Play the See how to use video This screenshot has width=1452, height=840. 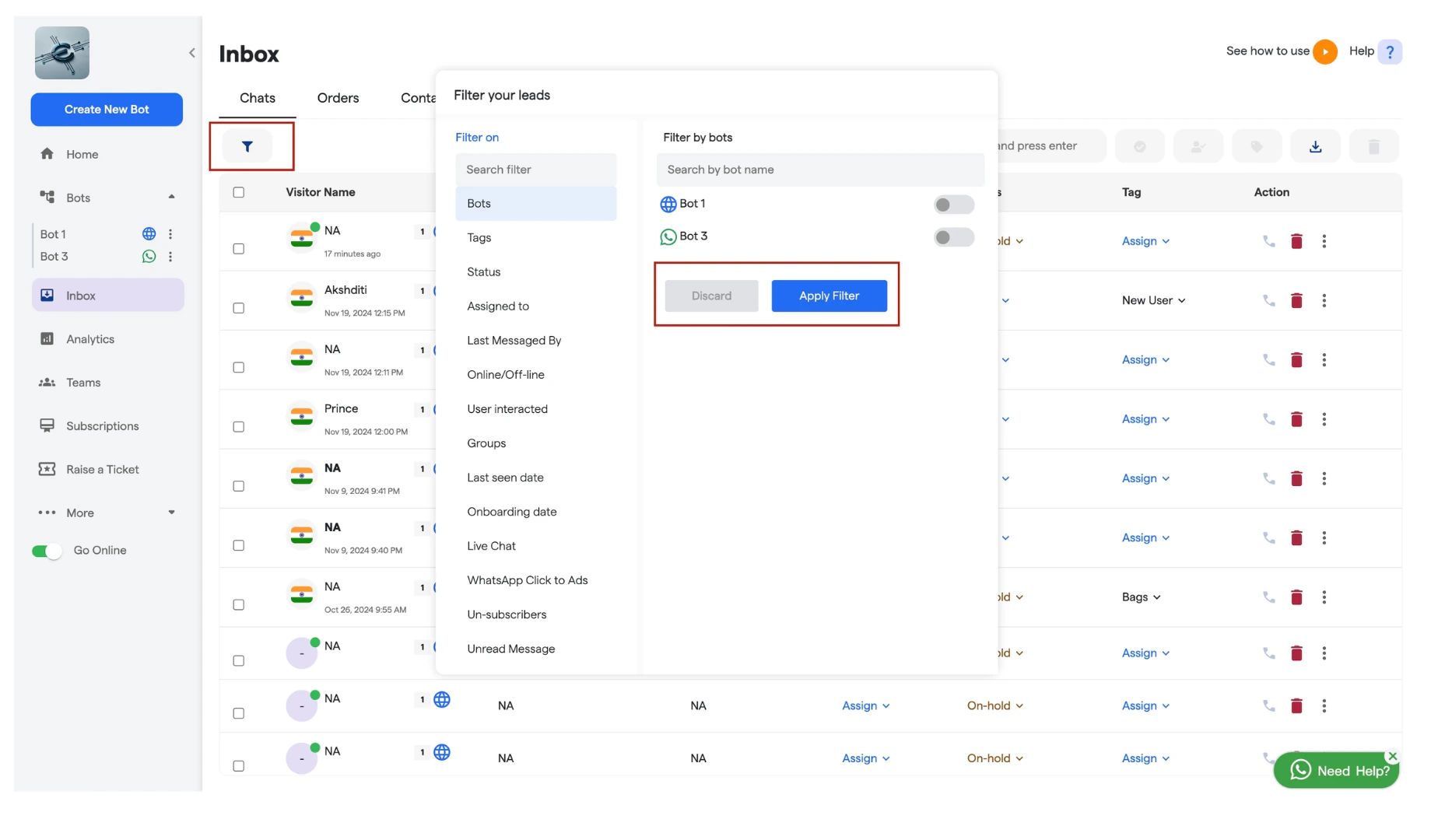[x=1324, y=51]
